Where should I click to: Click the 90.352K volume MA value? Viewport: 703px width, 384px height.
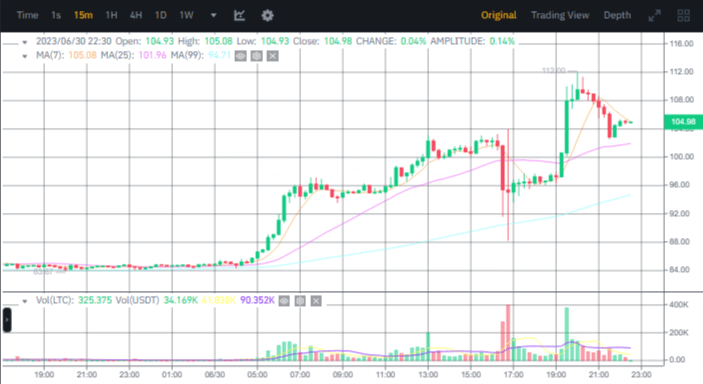coord(257,300)
